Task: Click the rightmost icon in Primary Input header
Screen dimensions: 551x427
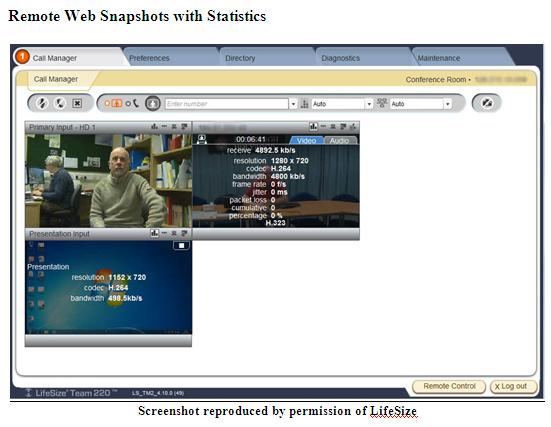Action: [184, 127]
